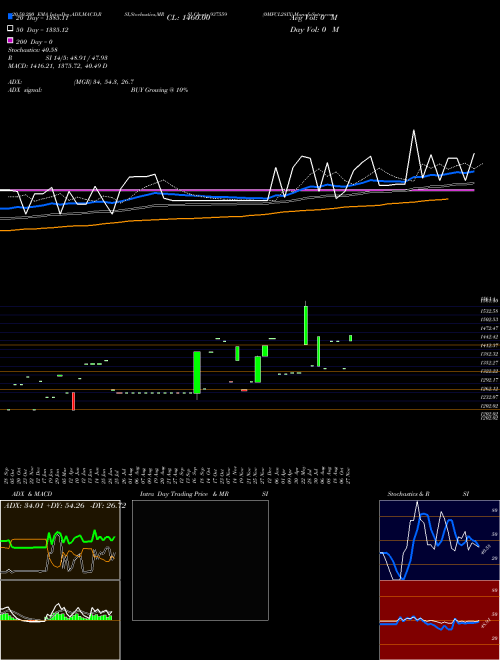Screen dimensions: 500x660
Task: Select the '200 Day - 0' legend text
Action: 34,42
